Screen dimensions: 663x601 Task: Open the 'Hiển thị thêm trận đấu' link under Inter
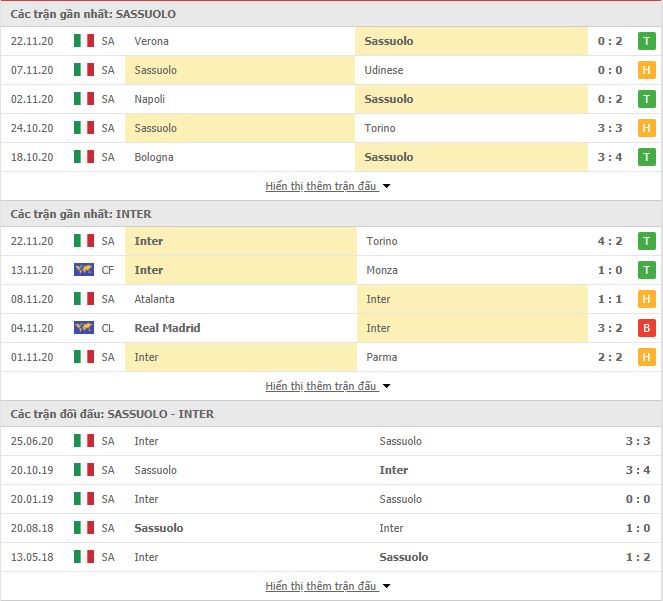click(321, 386)
